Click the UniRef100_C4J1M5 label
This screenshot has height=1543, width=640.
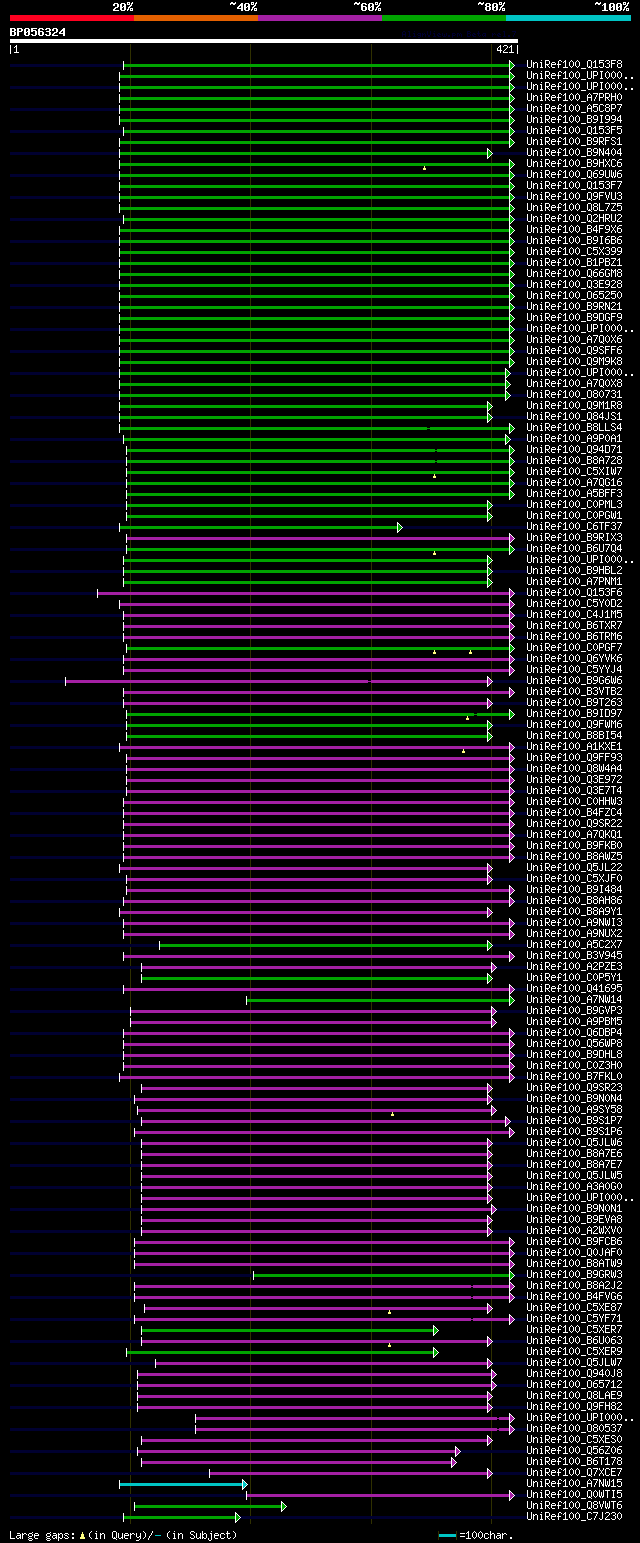tap(574, 615)
